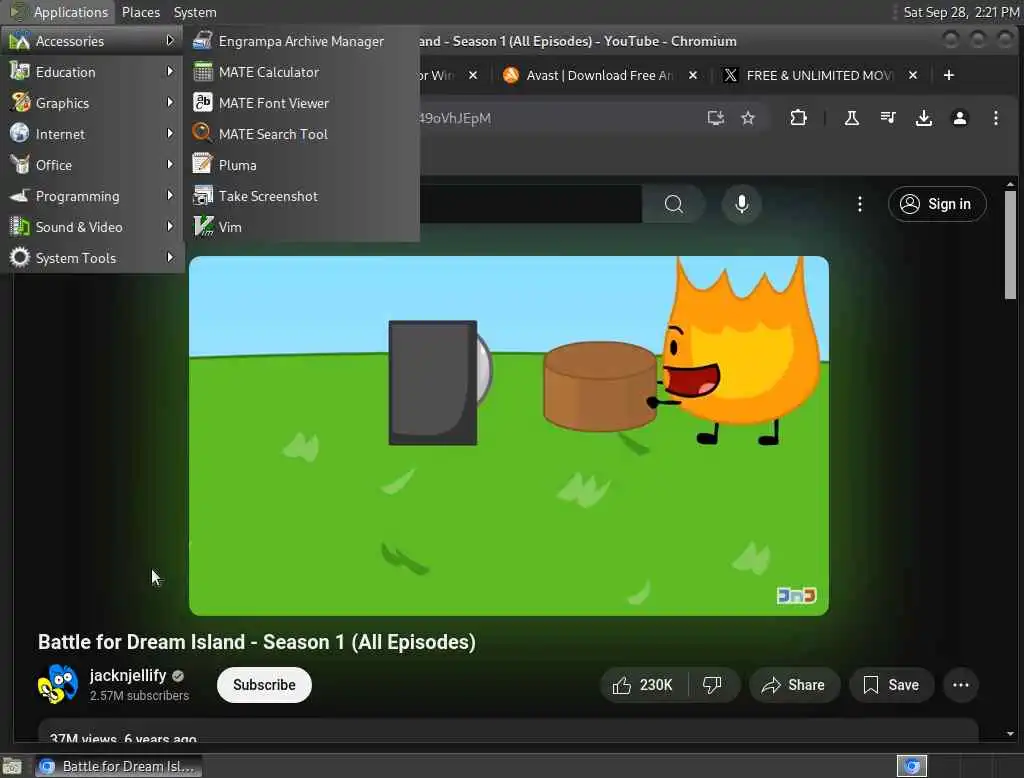1024x778 pixels.
Task: Expand the System Tools submenu arrow
Action: tap(170, 257)
